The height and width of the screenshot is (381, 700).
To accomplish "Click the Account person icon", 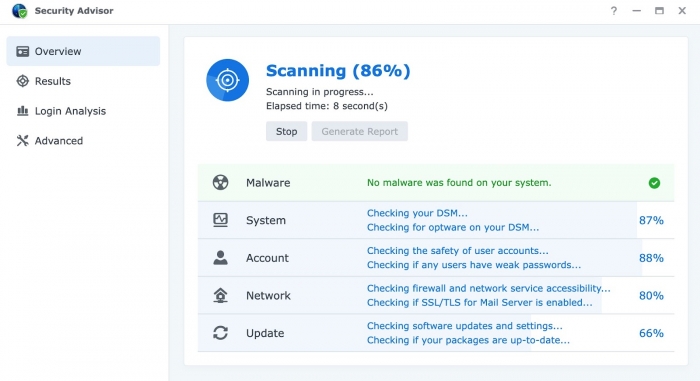I will [221, 258].
